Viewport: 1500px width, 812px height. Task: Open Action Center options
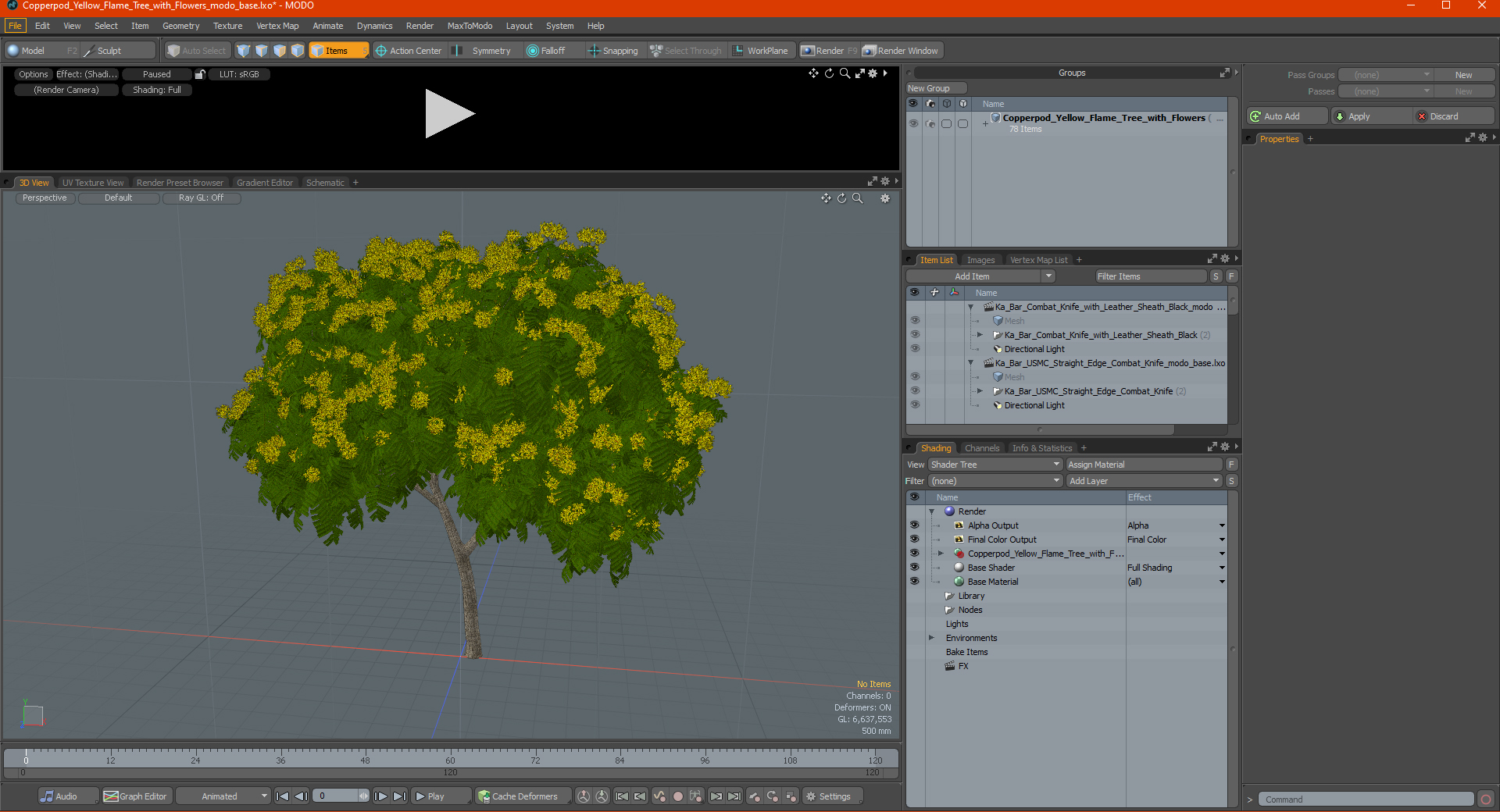point(408,51)
